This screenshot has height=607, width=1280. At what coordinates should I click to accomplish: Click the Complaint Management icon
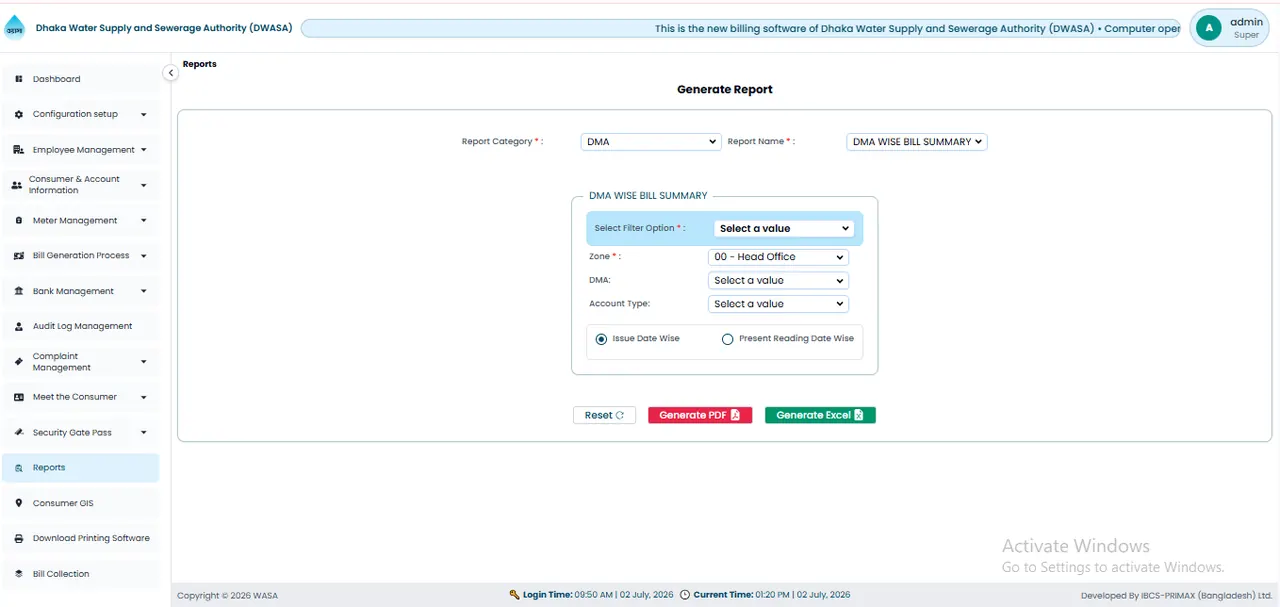point(19,362)
